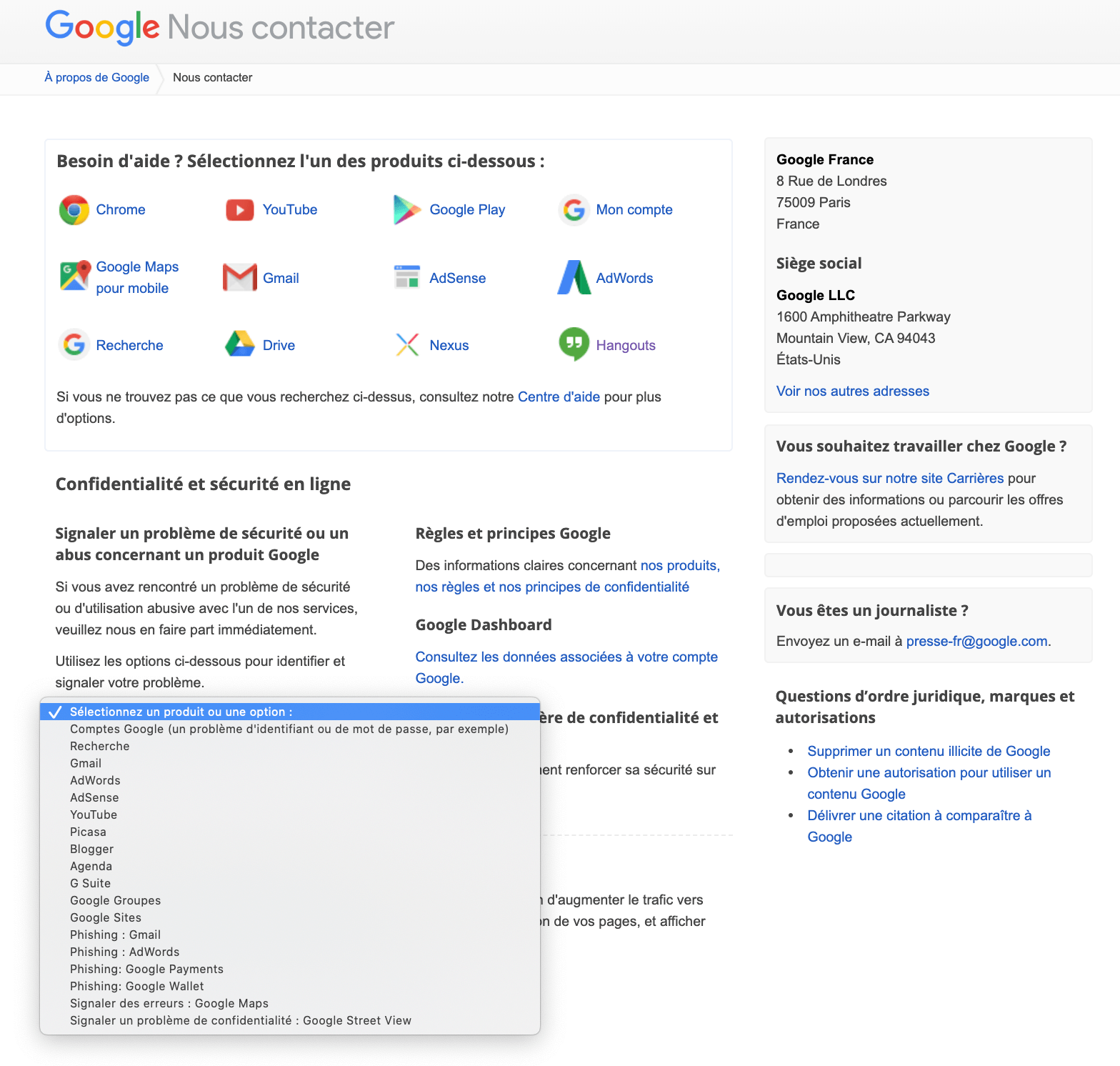Click the Google Maps icon
Image resolution: width=1120 pixels, height=1066 pixels.
pyautogui.click(x=74, y=277)
